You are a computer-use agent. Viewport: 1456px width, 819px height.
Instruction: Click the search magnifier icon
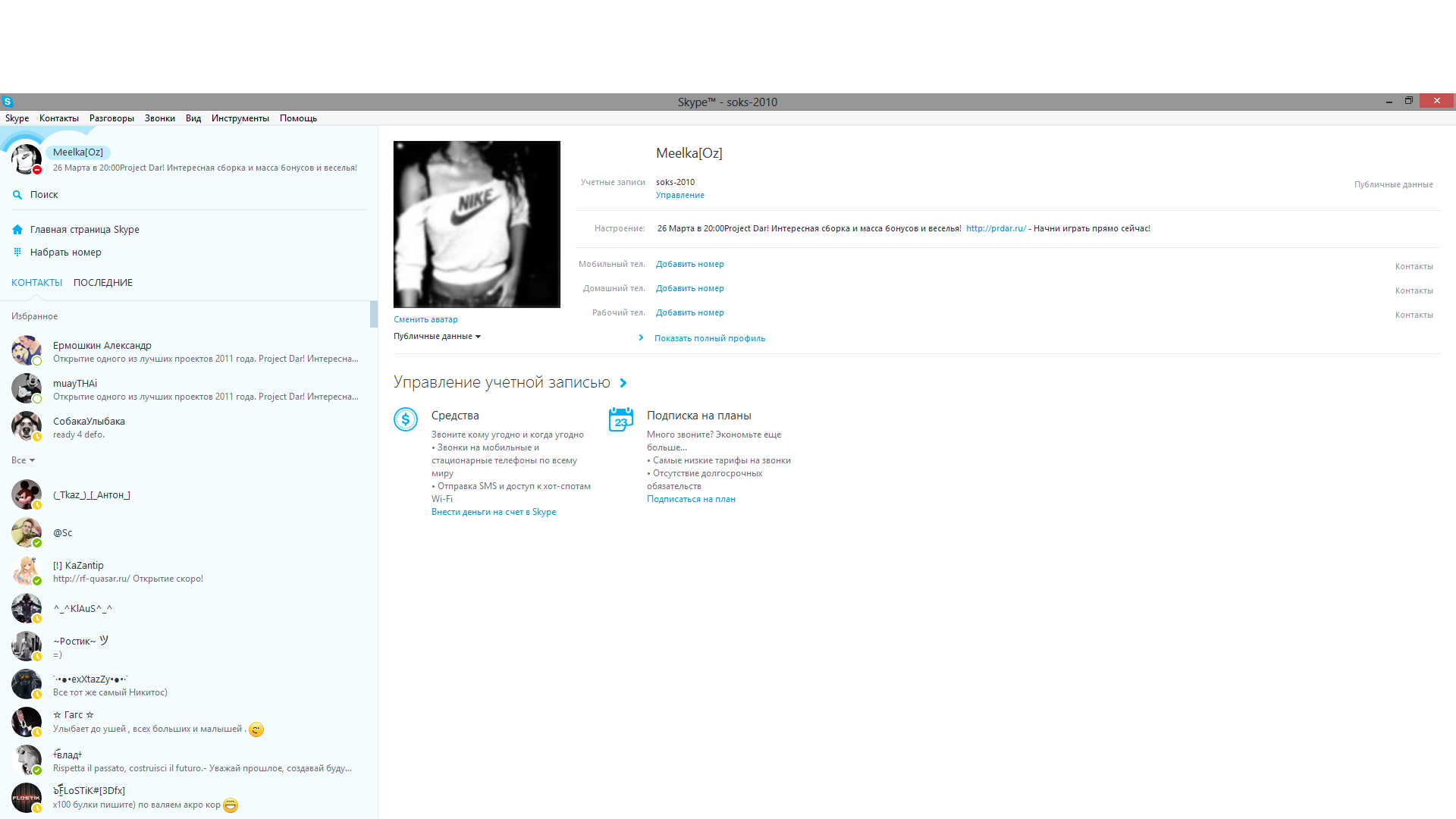coord(17,195)
